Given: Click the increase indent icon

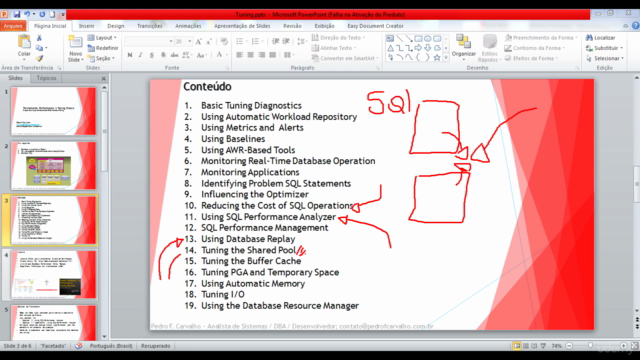Looking at the screenshot, I should tap(286, 41).
